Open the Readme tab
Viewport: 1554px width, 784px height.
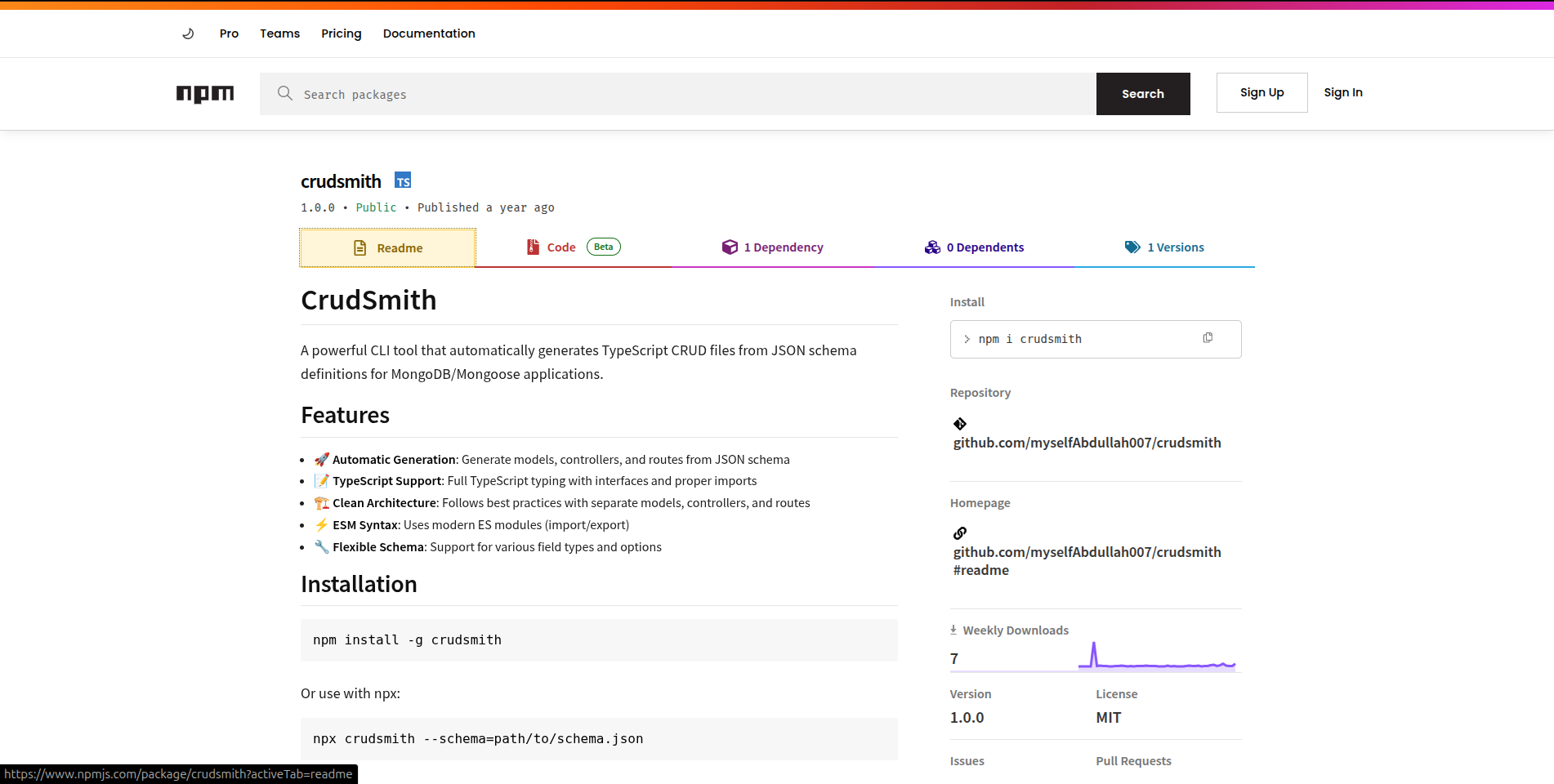coord(387,248)
